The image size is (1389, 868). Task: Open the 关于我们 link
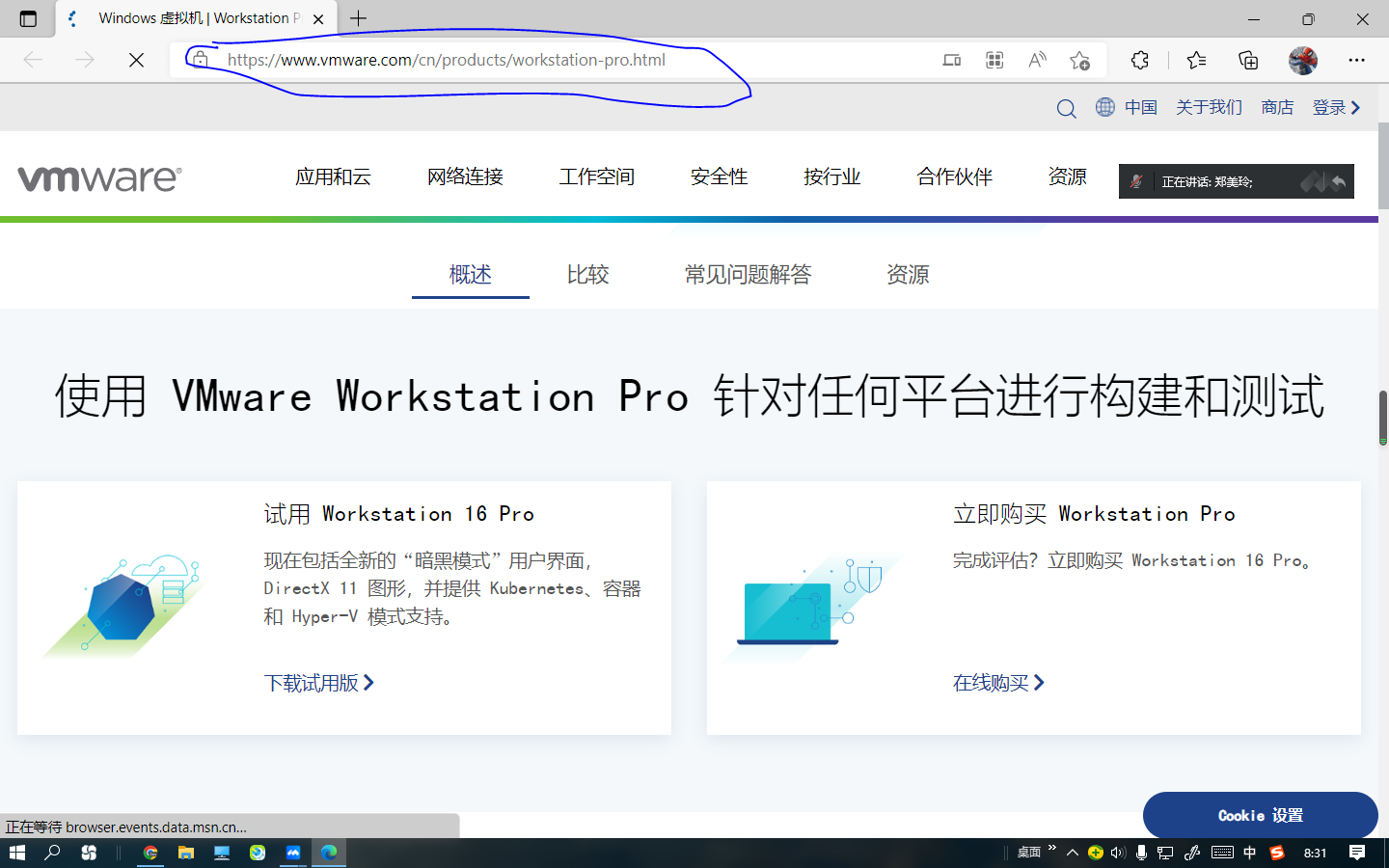click(1209, 107)
